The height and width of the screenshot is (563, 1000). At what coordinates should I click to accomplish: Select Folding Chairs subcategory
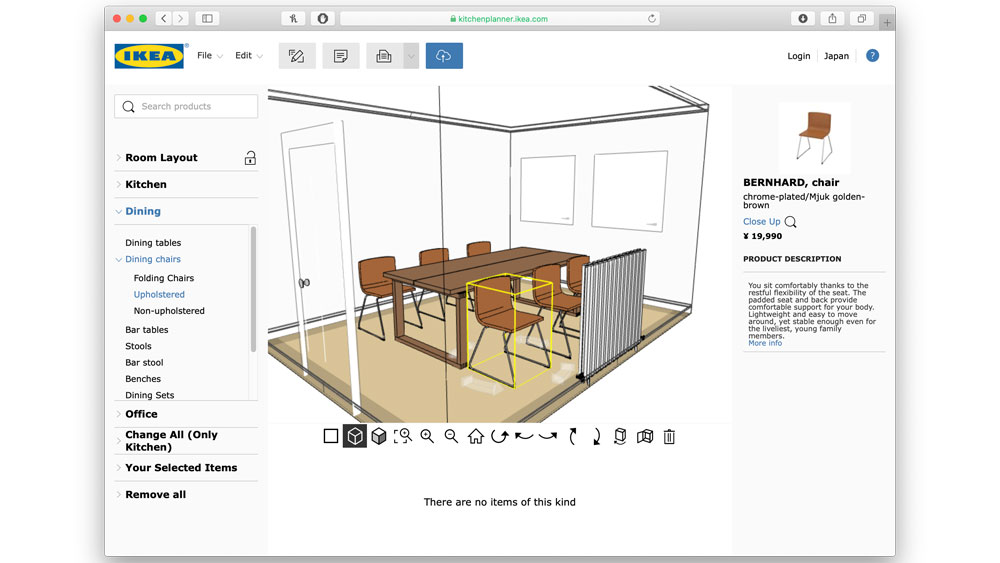[x=164, y=278]
